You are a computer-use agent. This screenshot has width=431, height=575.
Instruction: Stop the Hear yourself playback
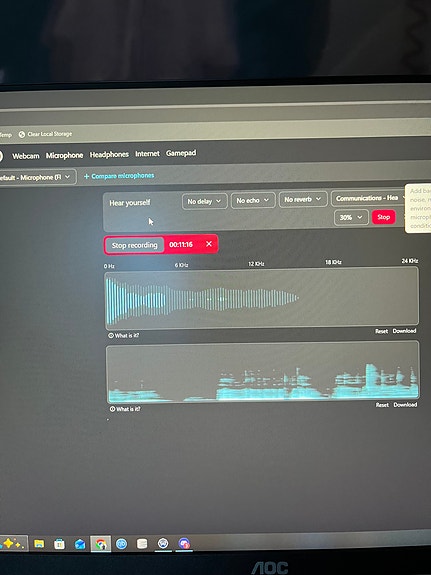(383, 217)
